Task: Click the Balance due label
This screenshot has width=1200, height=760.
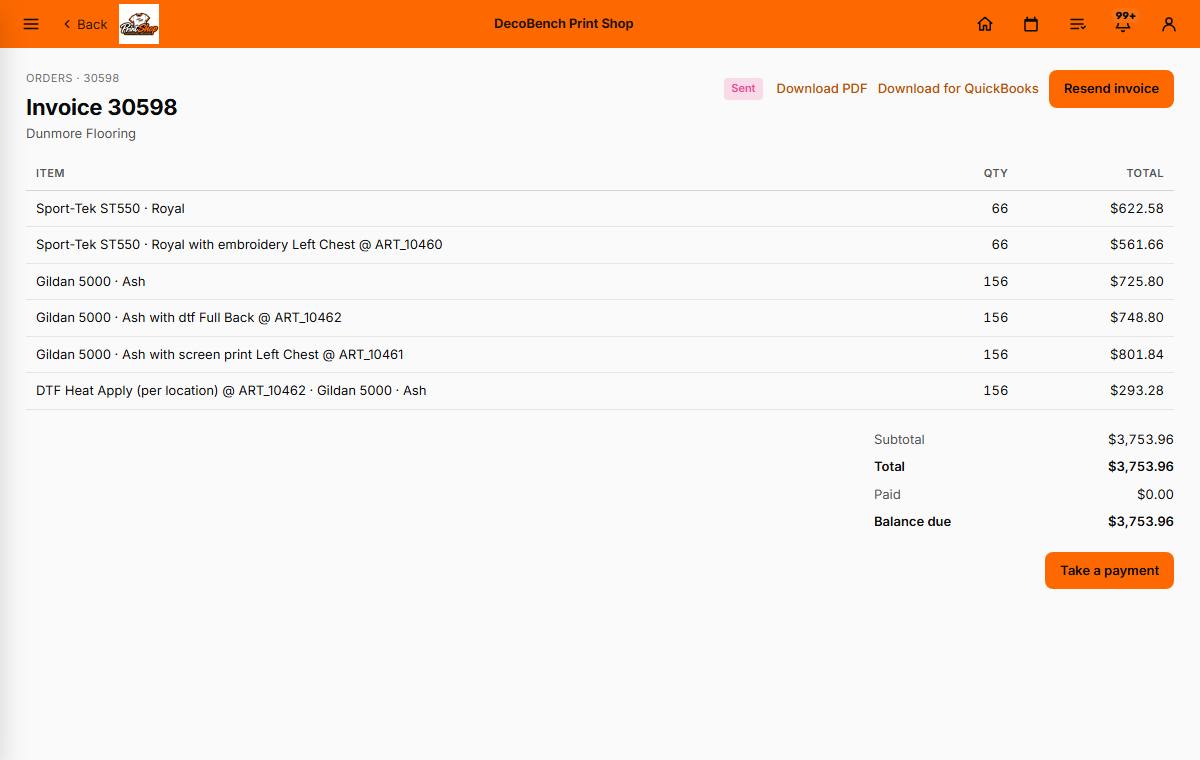Action: [912, 522]
